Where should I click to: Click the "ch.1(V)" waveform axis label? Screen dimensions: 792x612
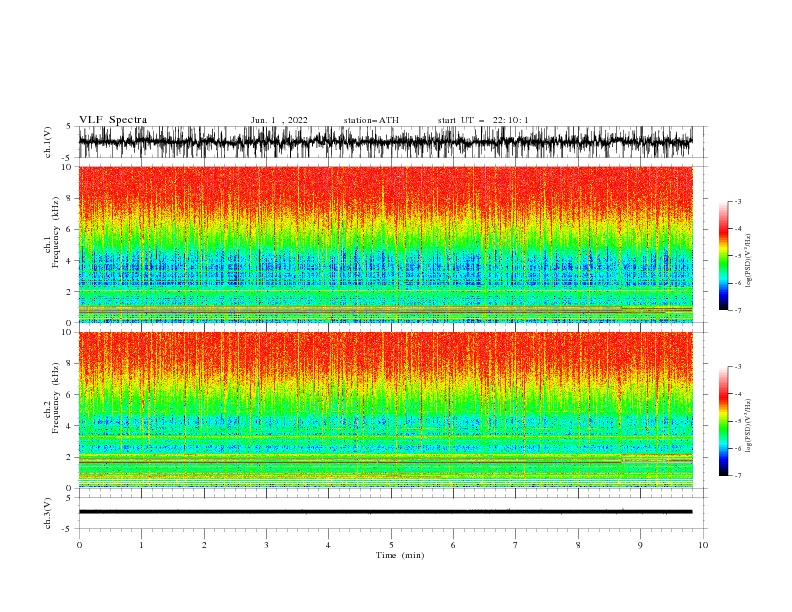point(48,142)
